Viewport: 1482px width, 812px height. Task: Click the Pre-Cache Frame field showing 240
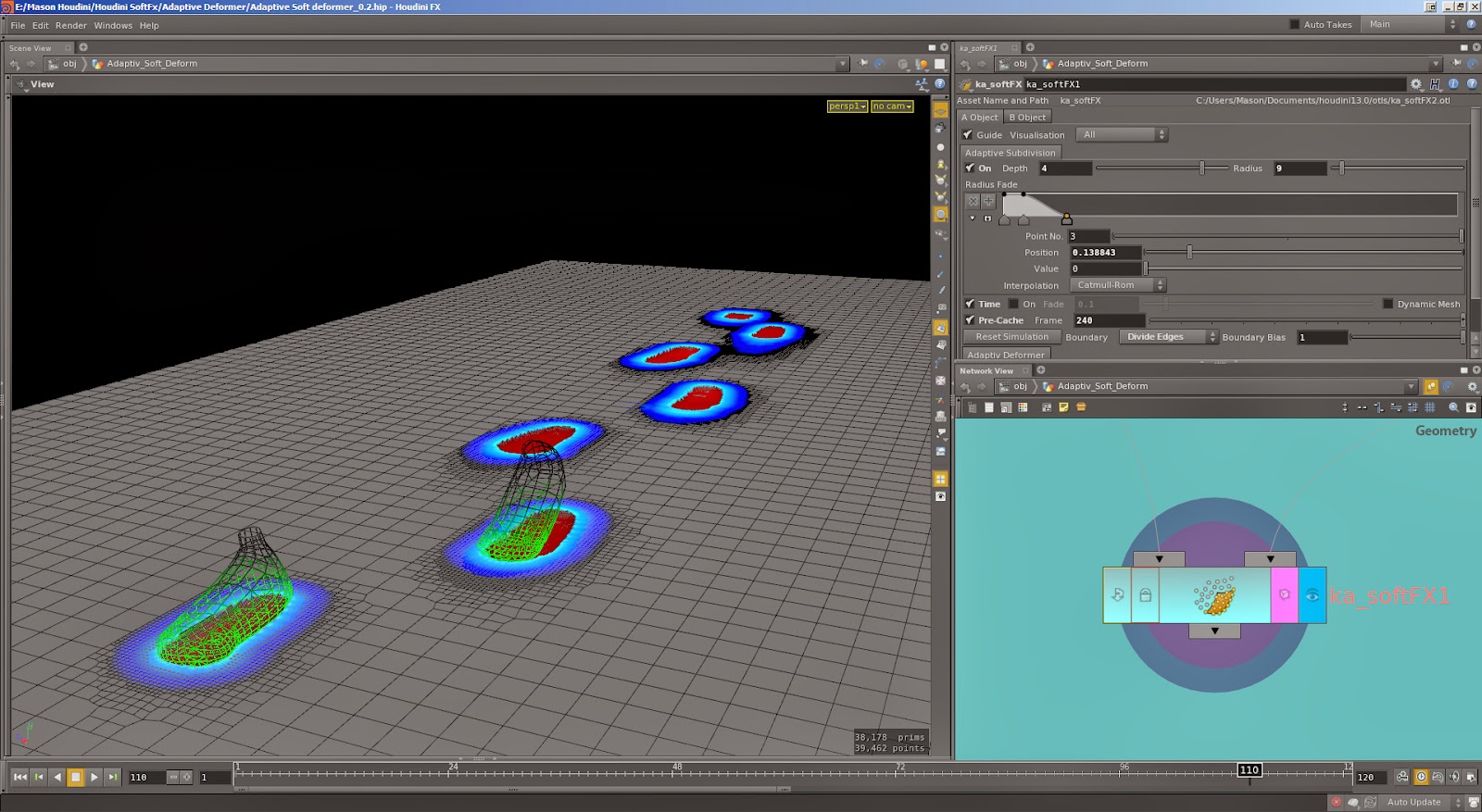[x=1109, y=320]
